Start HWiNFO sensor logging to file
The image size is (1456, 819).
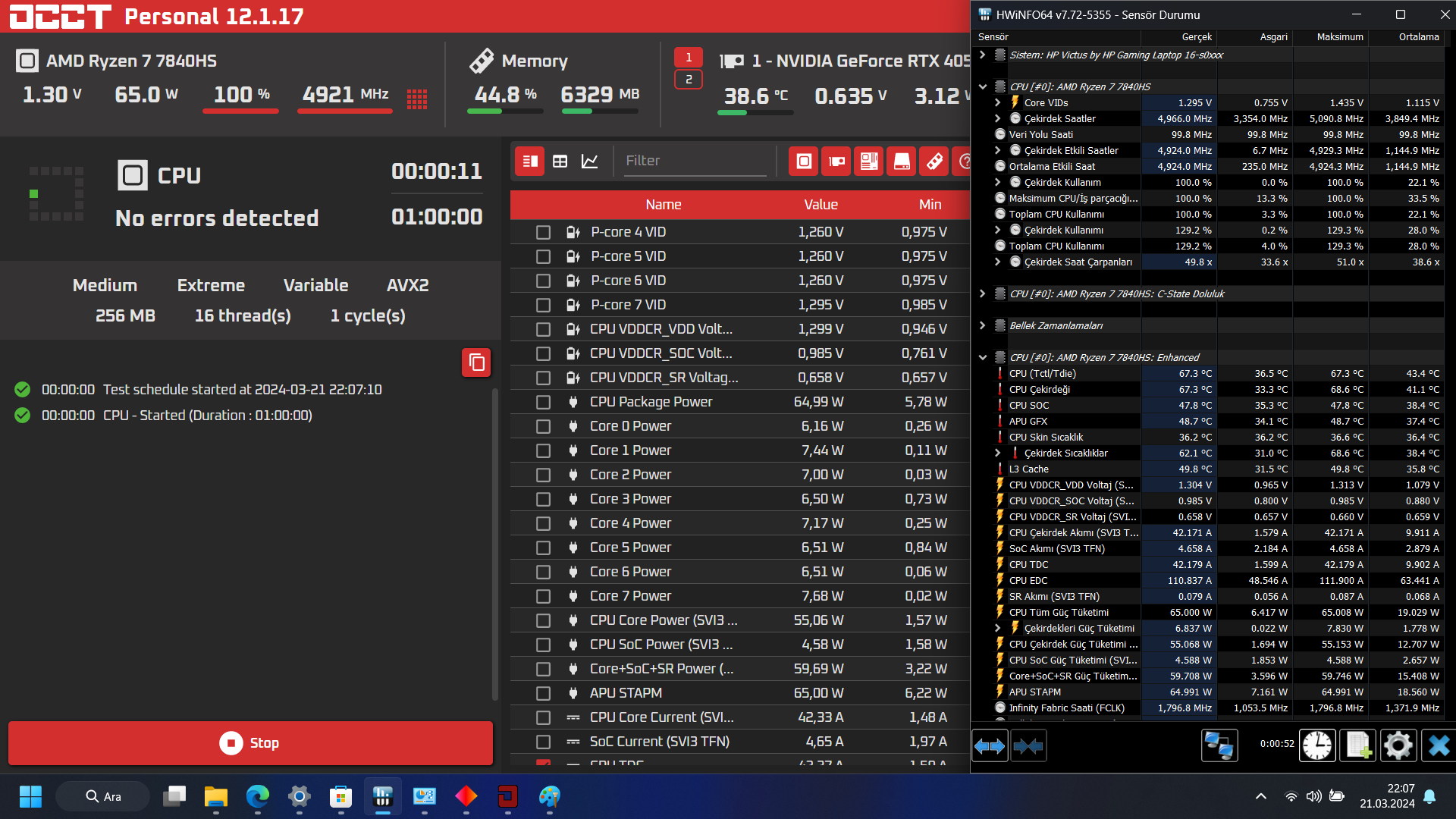pos(1357,746)
